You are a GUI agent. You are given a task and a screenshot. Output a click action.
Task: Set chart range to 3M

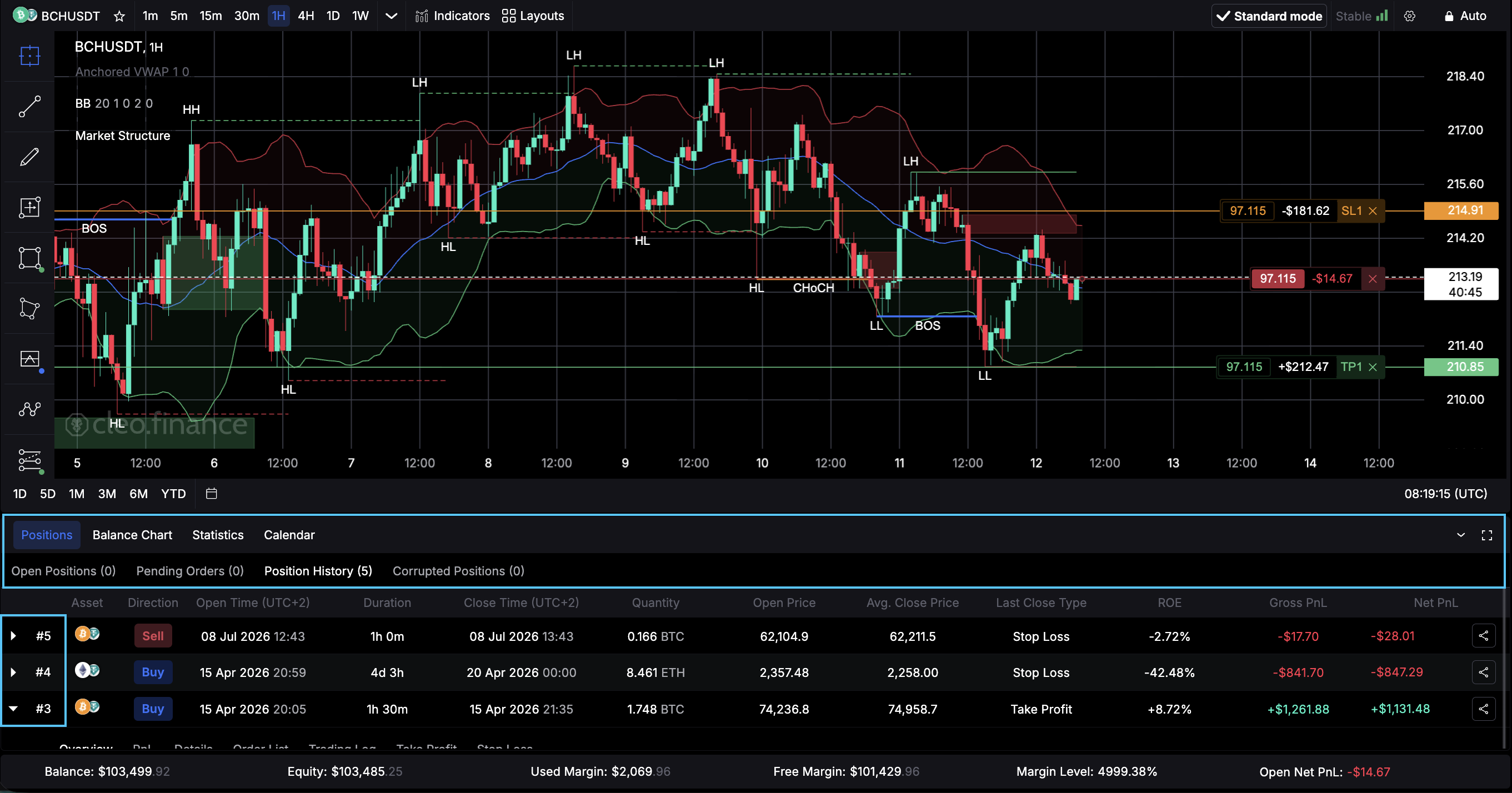click(107, 494)
